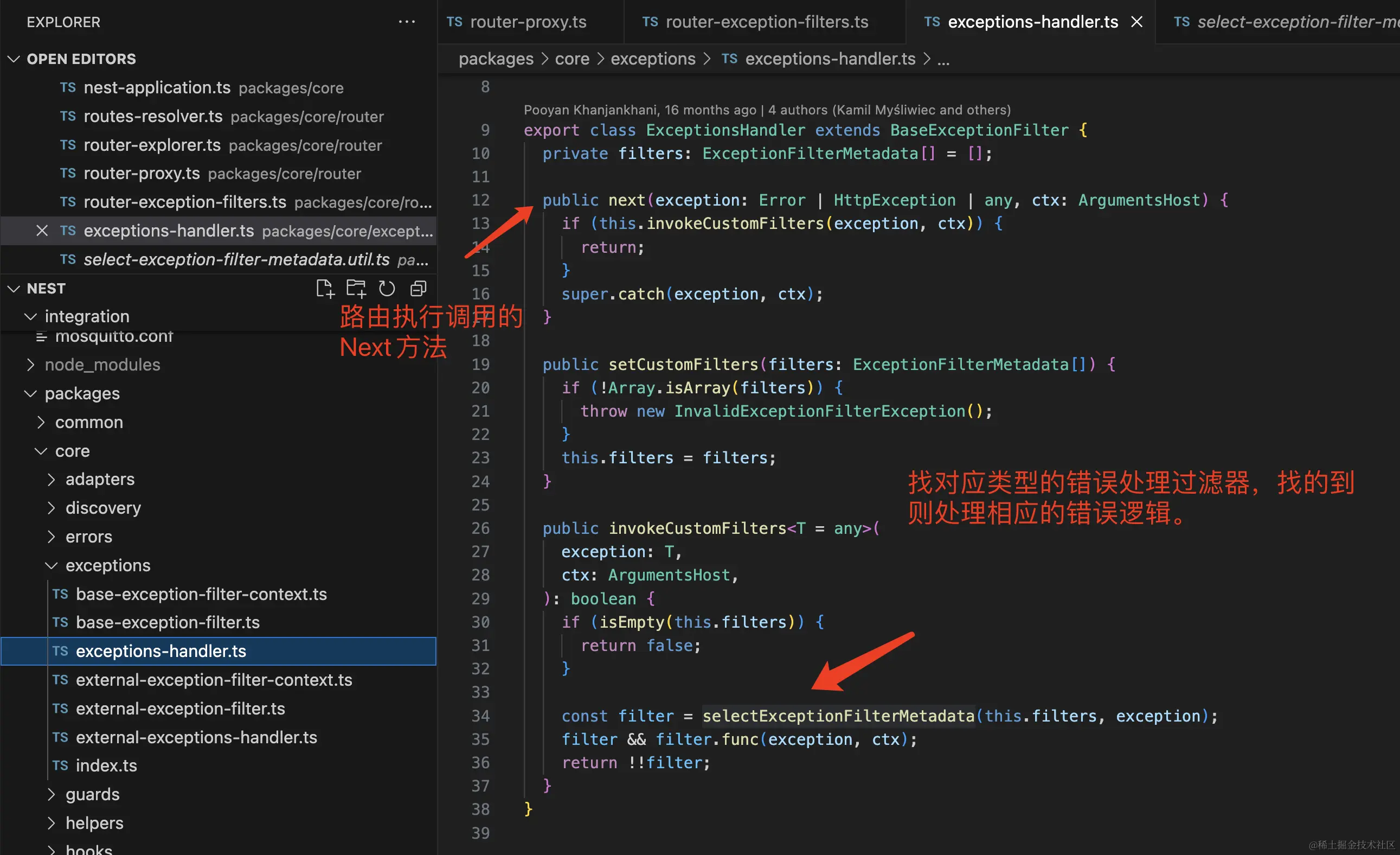Open base-exception-filter-context.ts file

pyautogui.click(x=219, y=594)
